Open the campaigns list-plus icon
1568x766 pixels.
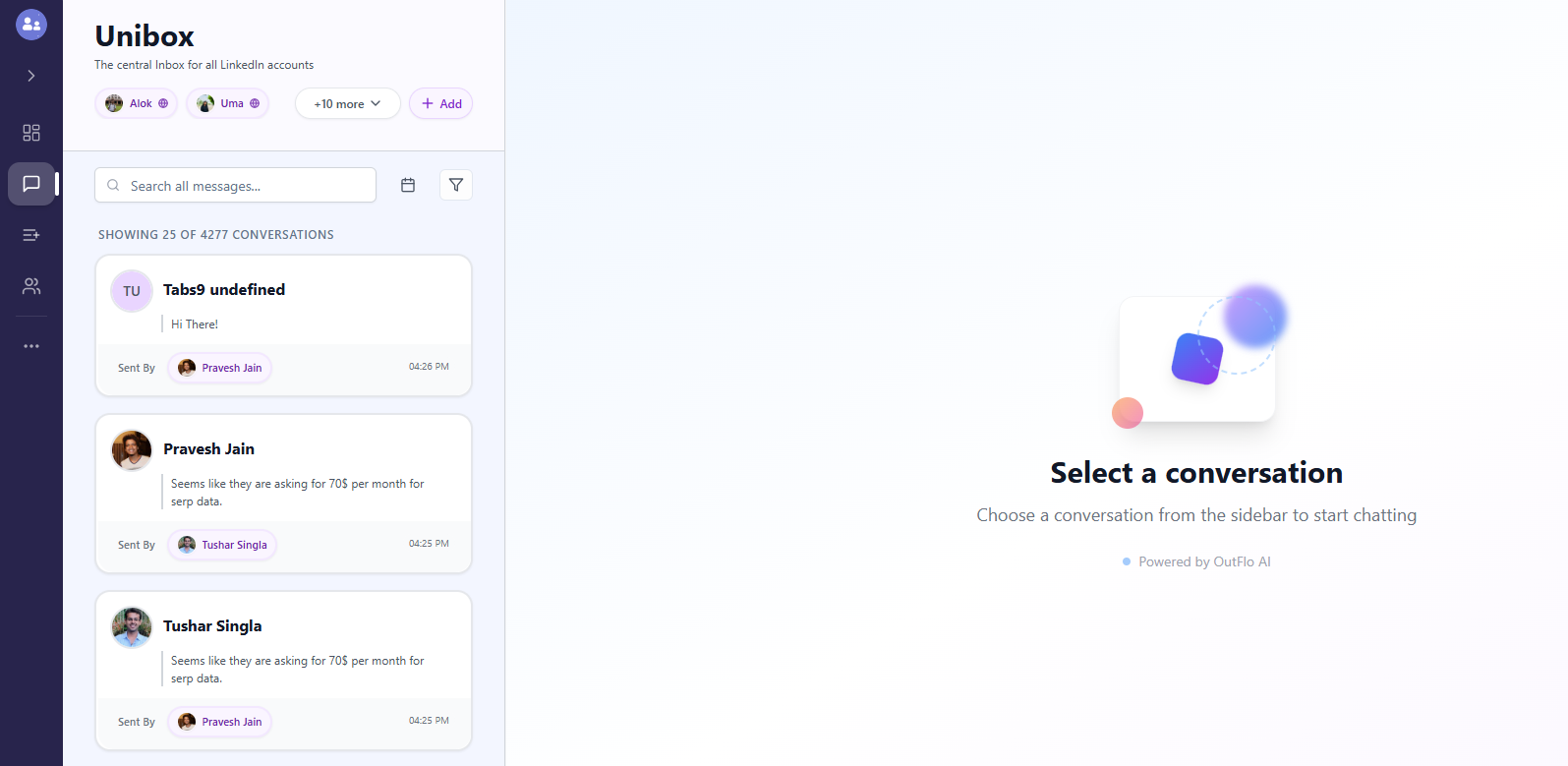coord(31,235)
